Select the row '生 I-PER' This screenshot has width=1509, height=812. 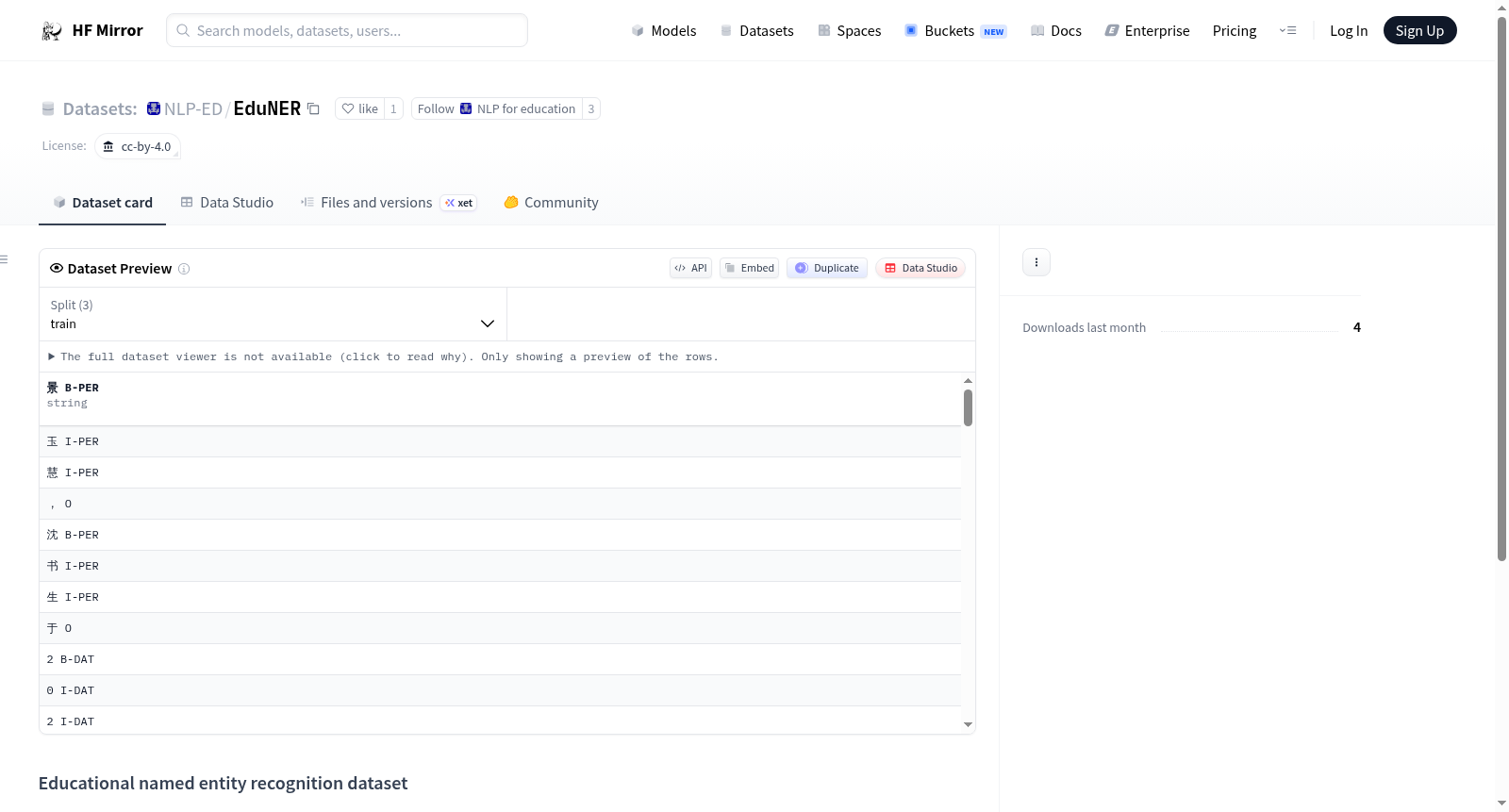pos(500,597)
